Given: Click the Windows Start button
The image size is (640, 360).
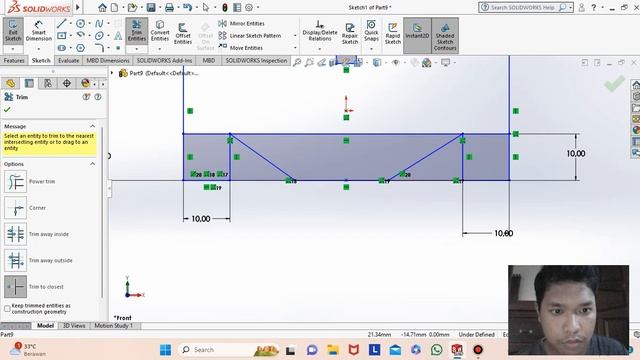Looking at the screenshot, I should point(166,350).
